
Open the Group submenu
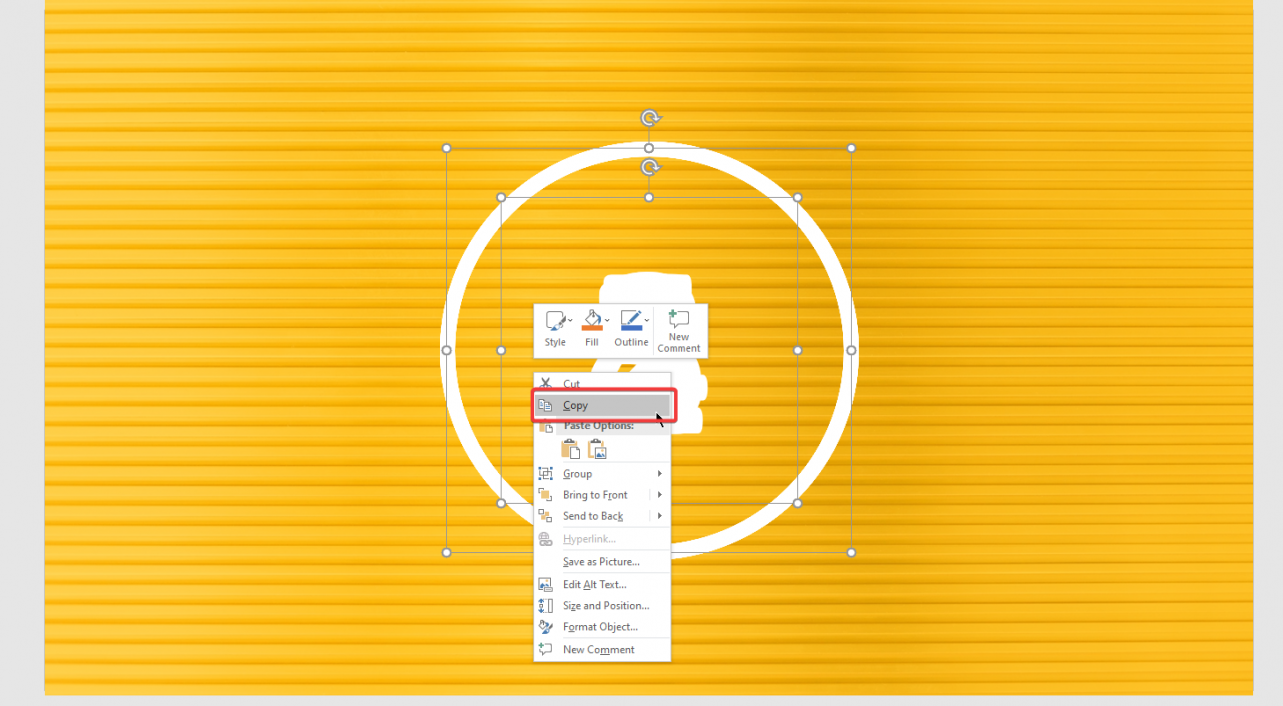(x=602, y=474)
